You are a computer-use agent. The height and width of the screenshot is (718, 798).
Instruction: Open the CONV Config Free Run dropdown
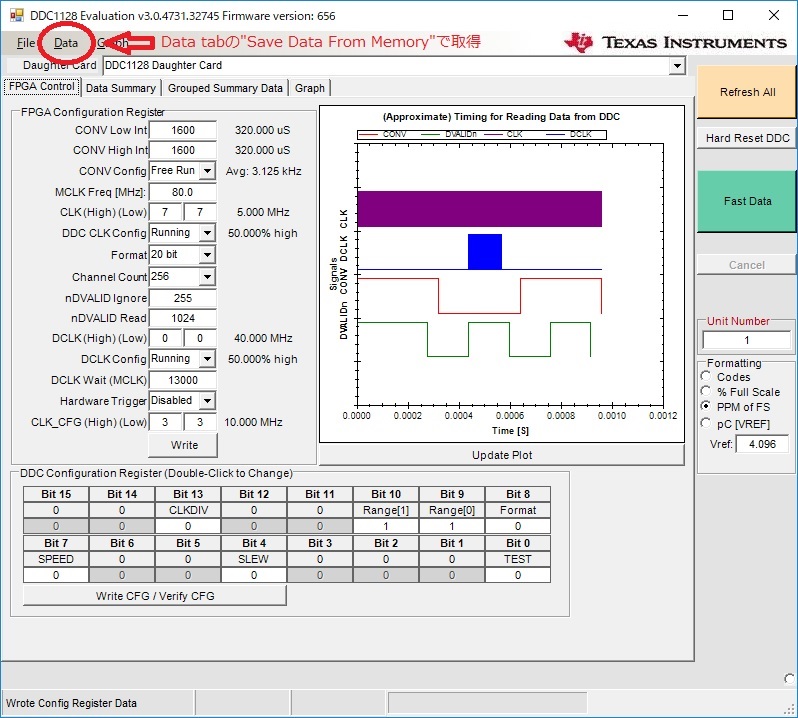[x=207, y=171]
